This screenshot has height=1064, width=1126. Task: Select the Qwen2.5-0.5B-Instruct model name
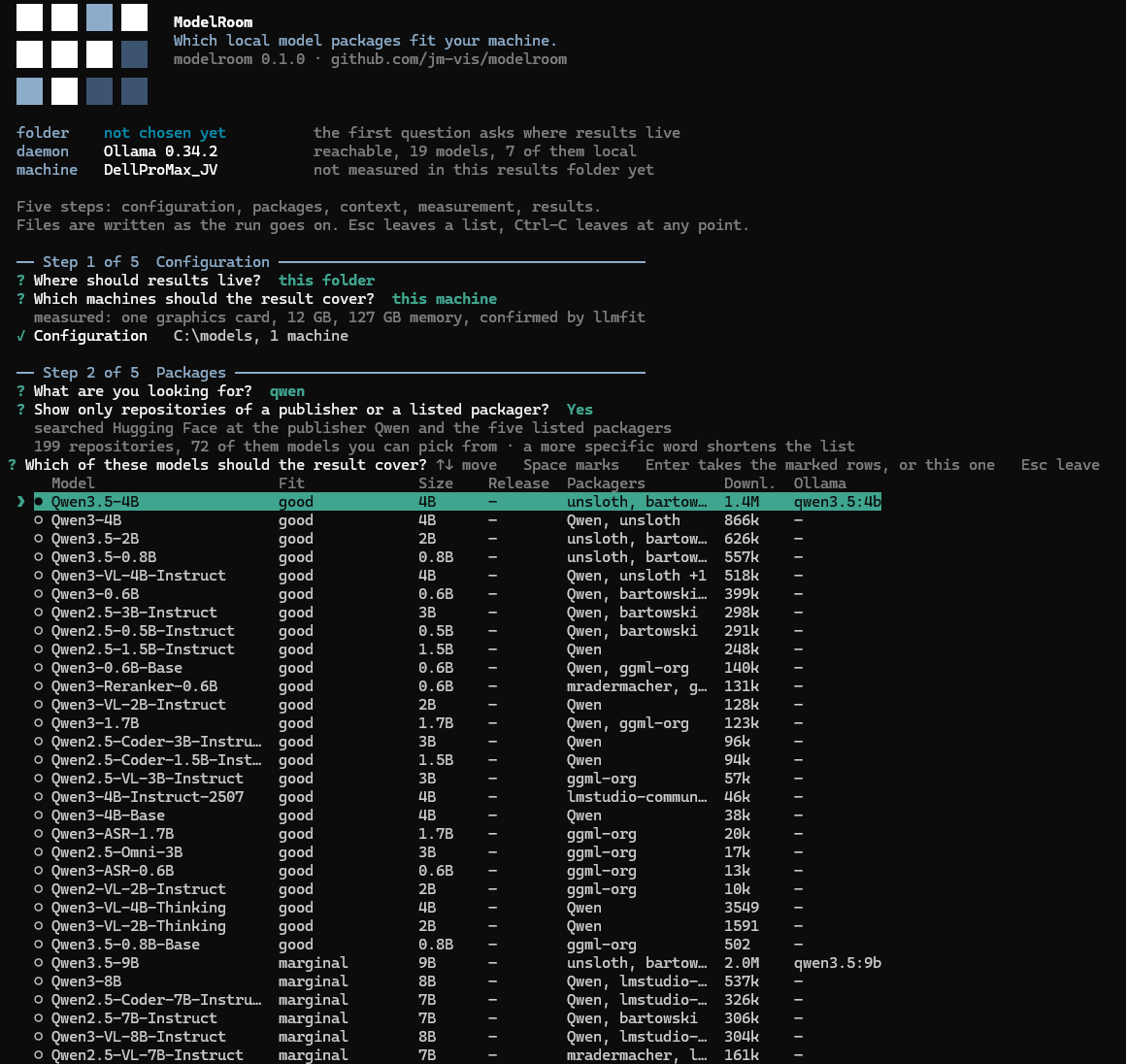(x=143, y=631)
